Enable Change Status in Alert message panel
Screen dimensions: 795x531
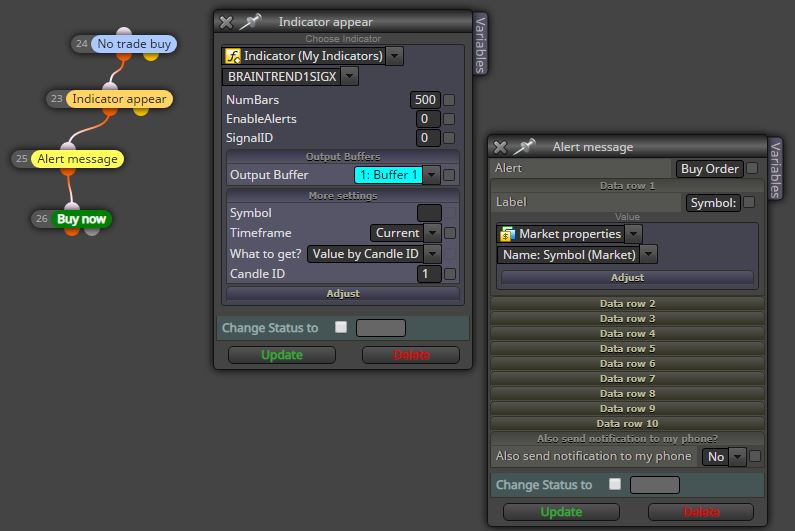pyautogui.click(x=615, y=484)
